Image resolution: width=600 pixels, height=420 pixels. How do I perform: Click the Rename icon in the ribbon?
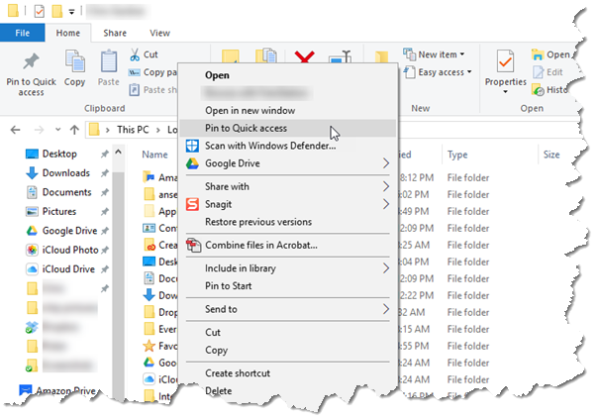[340, 57]
